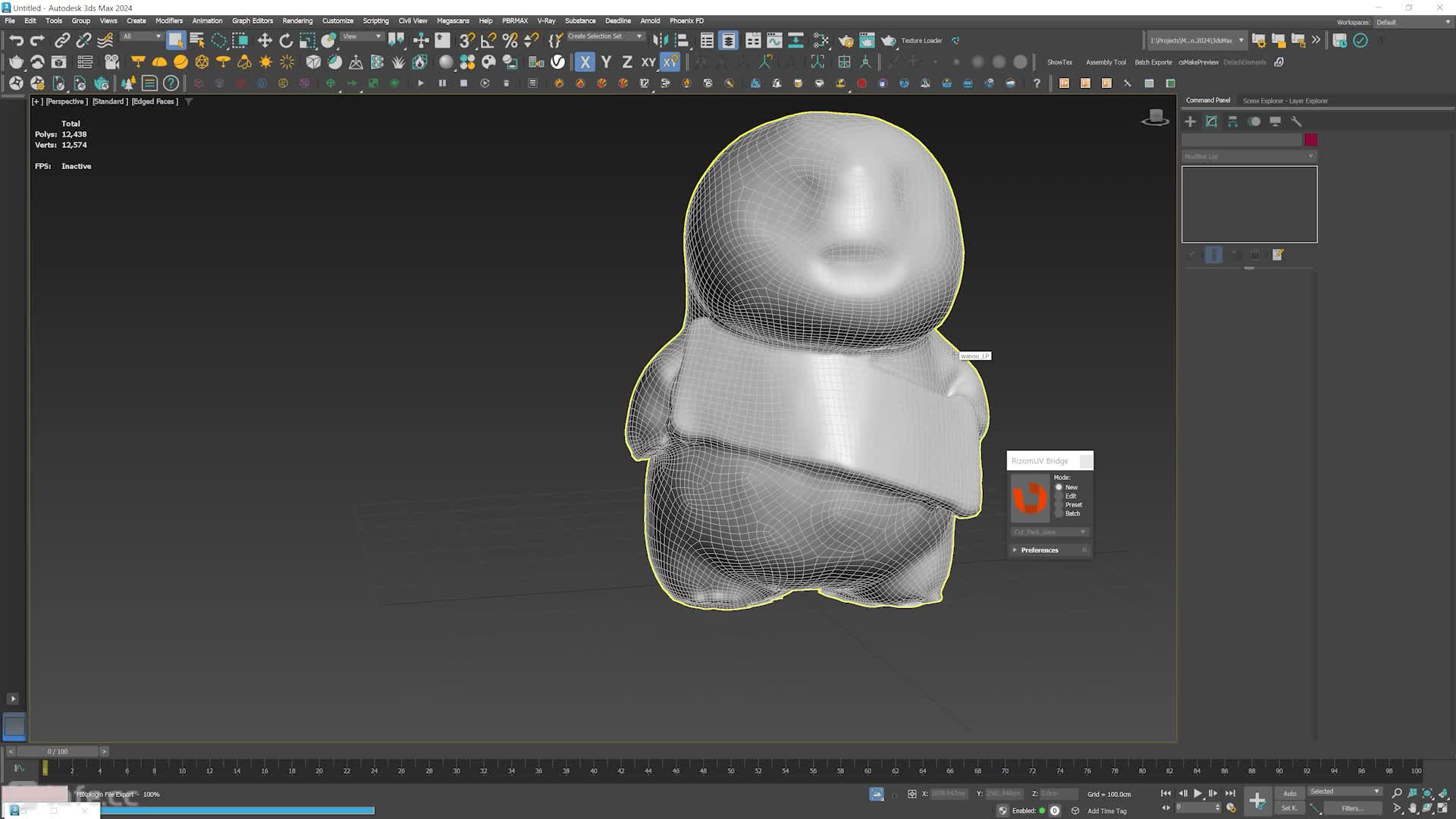The height and width of the screenshot is (819, 1456).
Task: Open the Modifier List dropdown
Action: 1249,156
